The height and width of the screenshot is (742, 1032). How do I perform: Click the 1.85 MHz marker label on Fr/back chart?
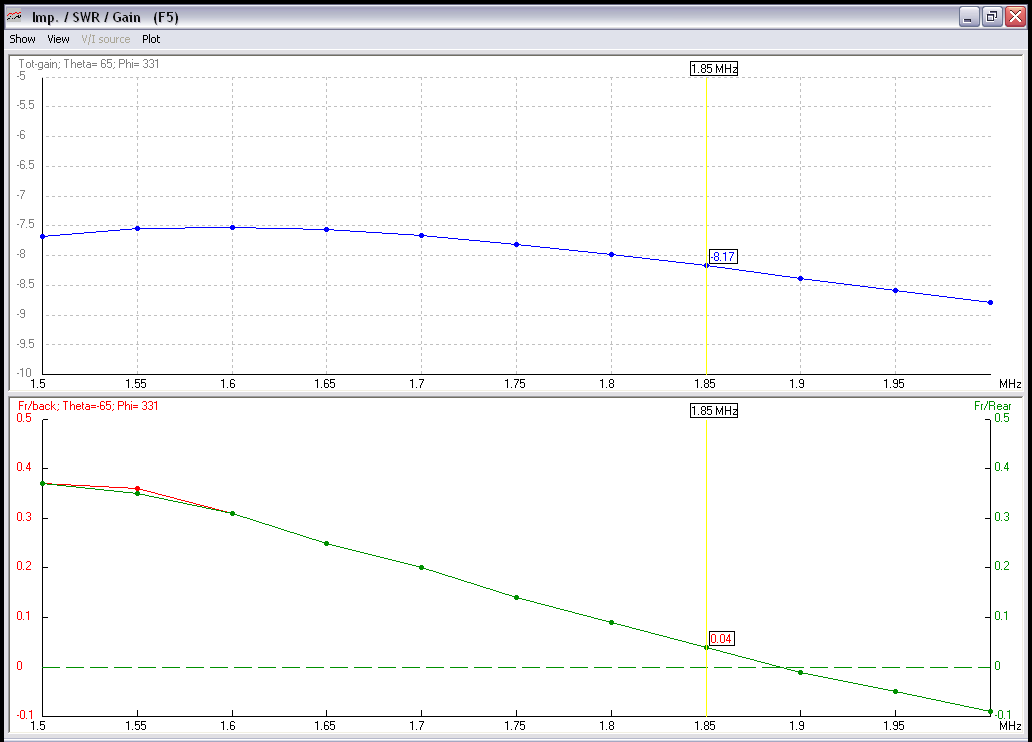coord(714,411)
